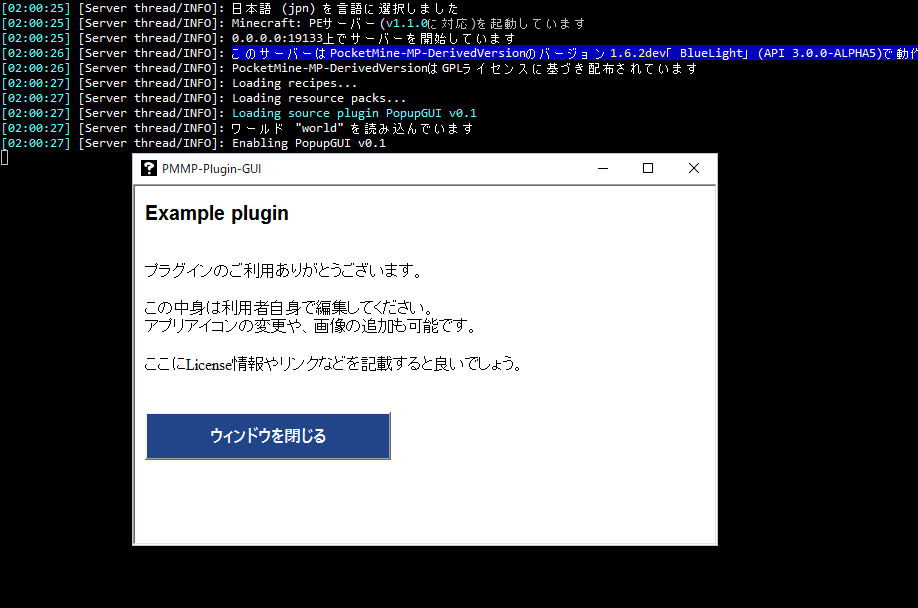The height and width of the screenshot is (608, 918).
Task: Click the Loading source plugin PopupGUI v0.1 line
Action: pos(239,113)
